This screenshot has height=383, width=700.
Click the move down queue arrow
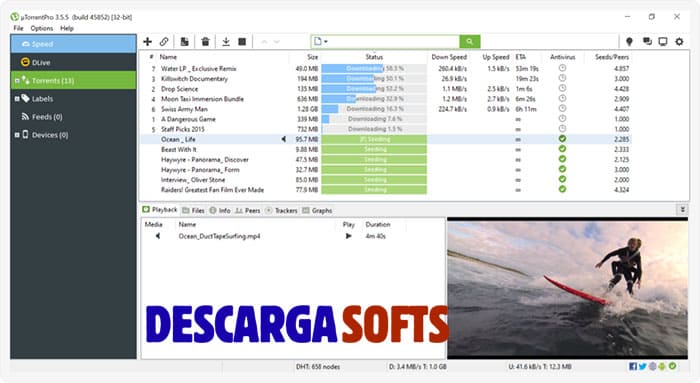(277, 42)
